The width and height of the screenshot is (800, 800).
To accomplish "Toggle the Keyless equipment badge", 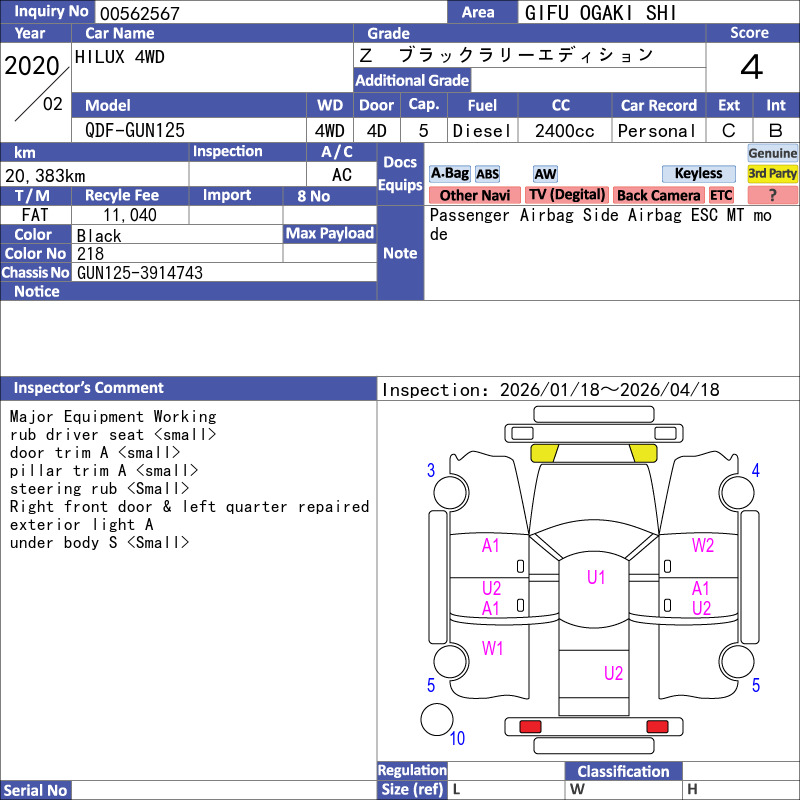I will pyautogui.click(x=698, y=174).
